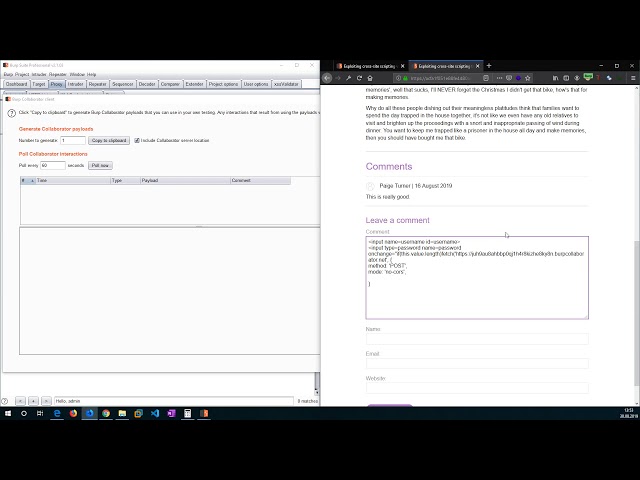Screen dimensions: 640x480
Task: Open Calculator from taskbar
Action: point(187,413)
